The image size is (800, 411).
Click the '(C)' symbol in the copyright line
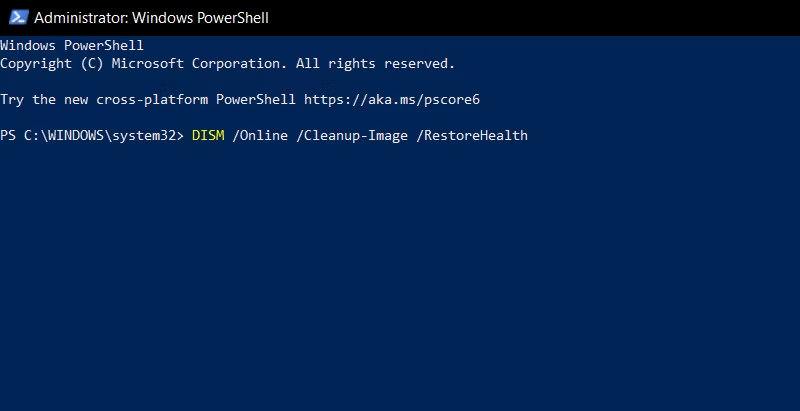coord(92,64)
